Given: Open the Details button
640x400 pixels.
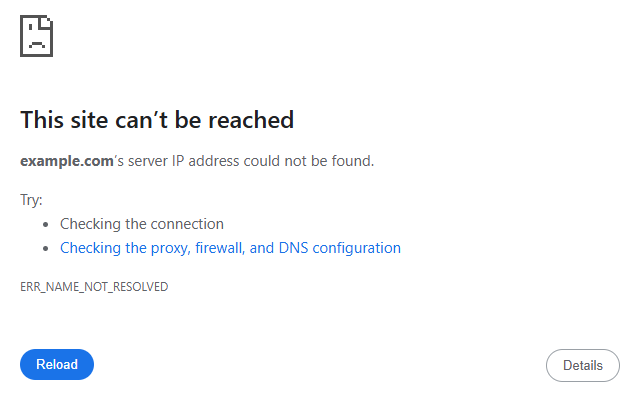Looking at the screenshot, I should pos(582,365).
